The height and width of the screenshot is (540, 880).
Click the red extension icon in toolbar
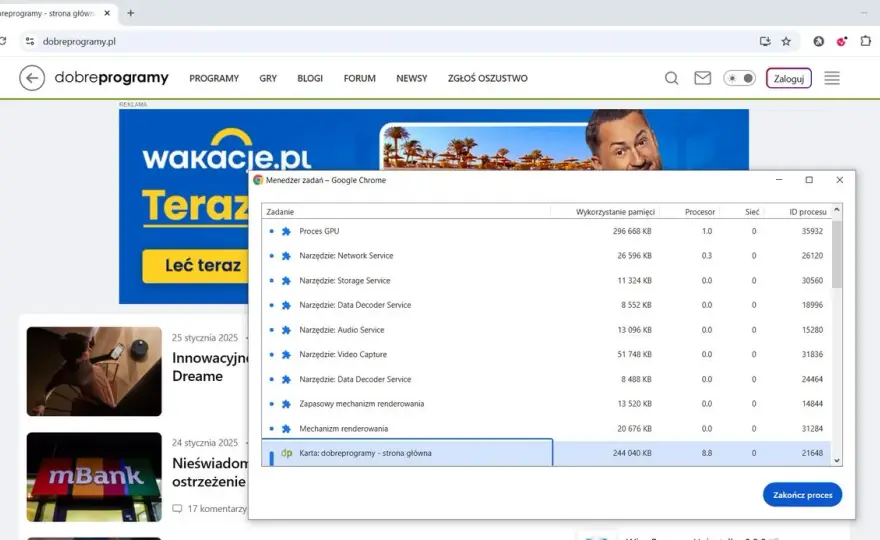841,41
